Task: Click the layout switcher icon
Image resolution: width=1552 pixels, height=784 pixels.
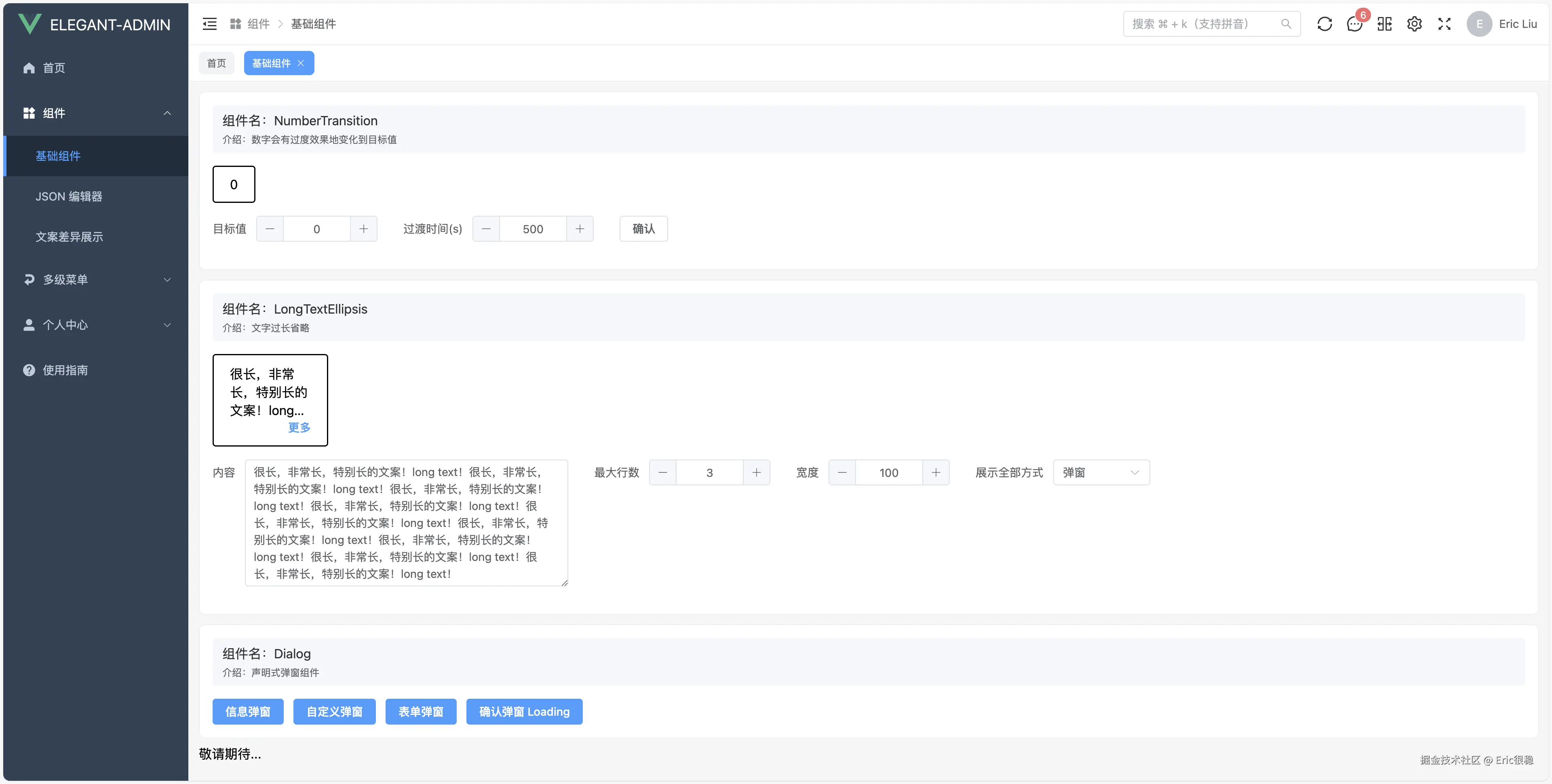Action: tap(1385, 24)
